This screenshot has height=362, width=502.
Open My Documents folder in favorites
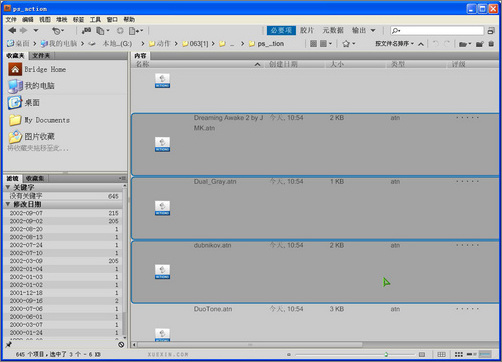click(15, 120)
